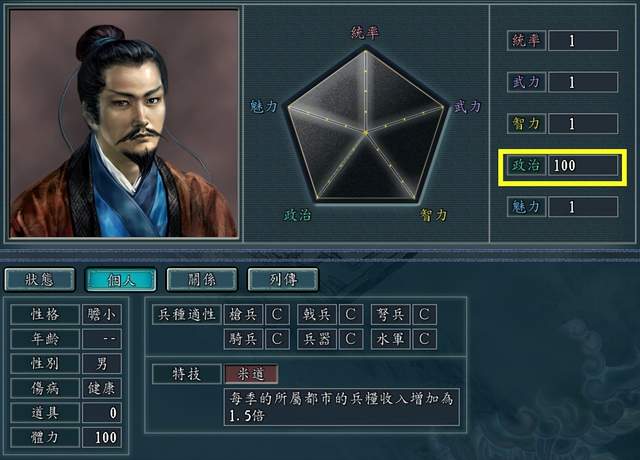This screenshot has width=640, height=460.
Task: Select the 個人 tab
Action: coord(121,280)
